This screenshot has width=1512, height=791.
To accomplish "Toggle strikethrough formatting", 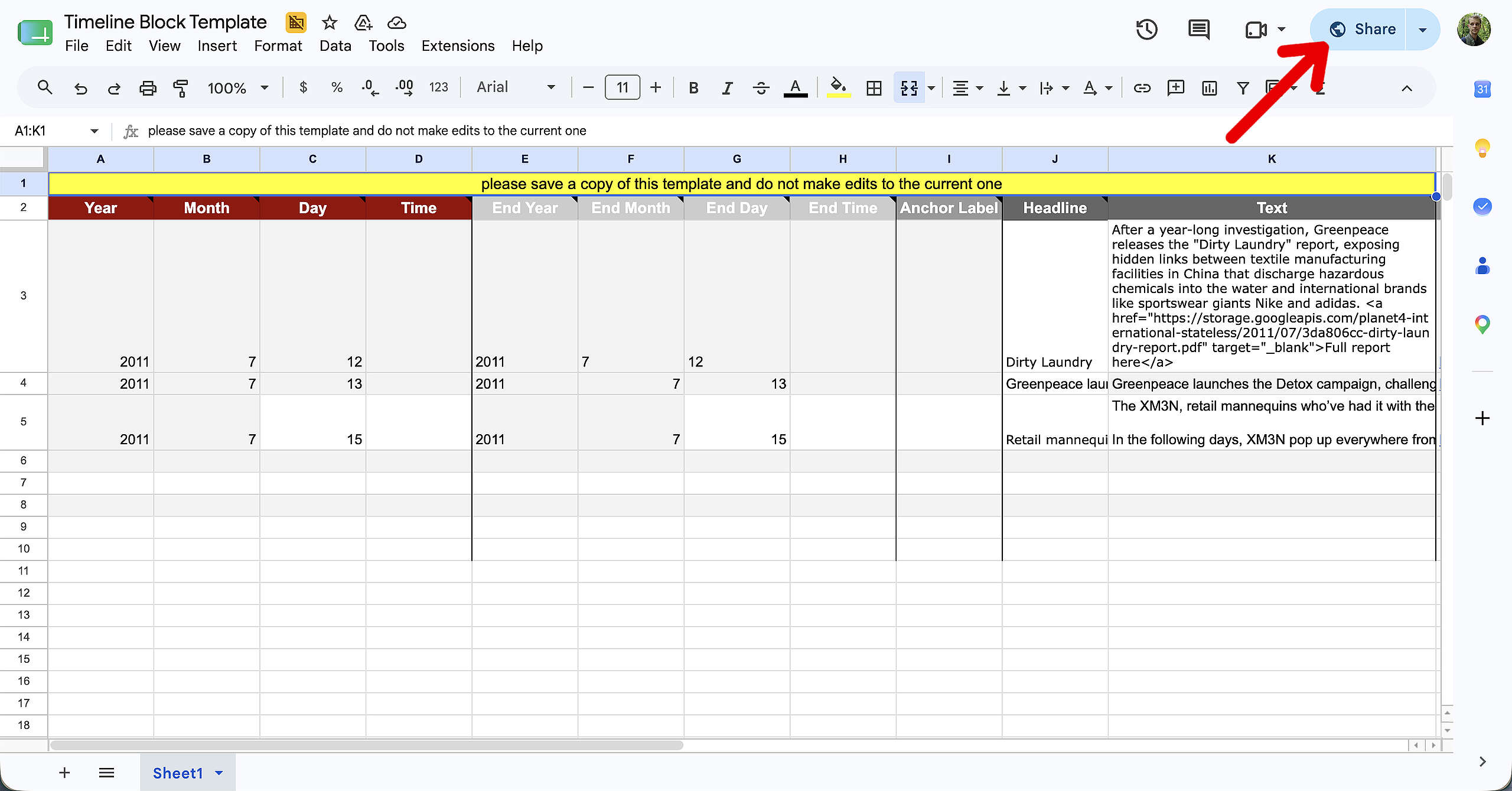I will (761, 88).
